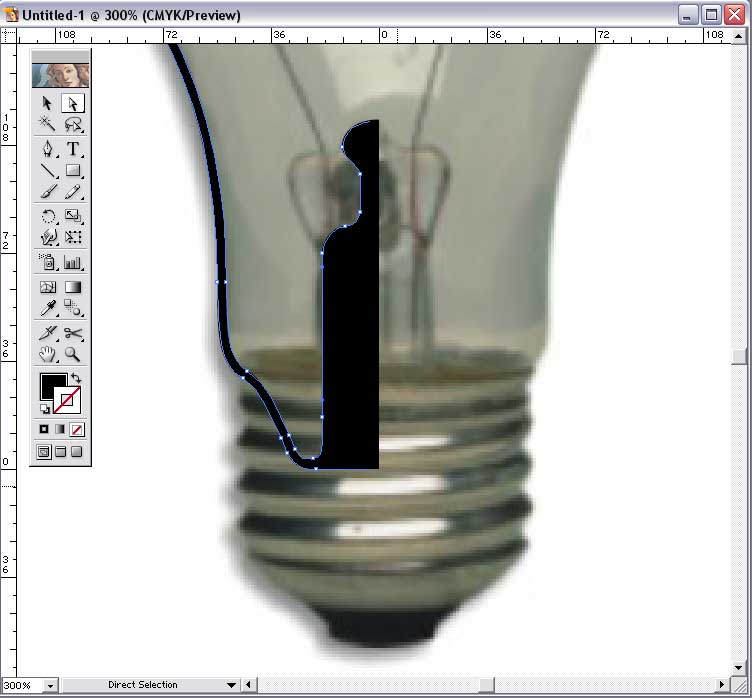This screenshot has height=698, width=752.
Task: Click the ruler origin corner box
Action: coord(9,36)
